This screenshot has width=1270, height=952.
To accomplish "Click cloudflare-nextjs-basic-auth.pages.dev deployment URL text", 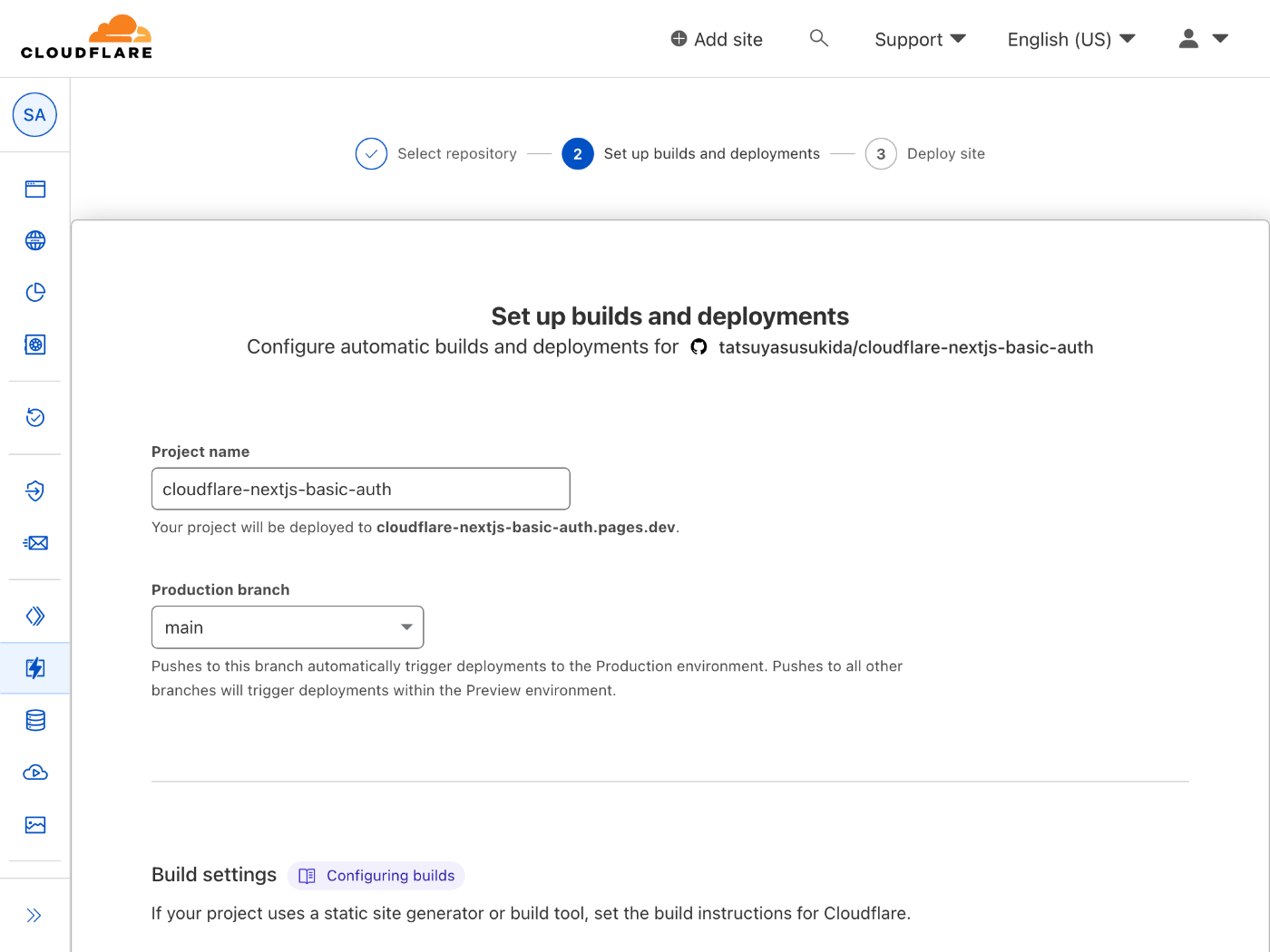I will click(526, 528).
